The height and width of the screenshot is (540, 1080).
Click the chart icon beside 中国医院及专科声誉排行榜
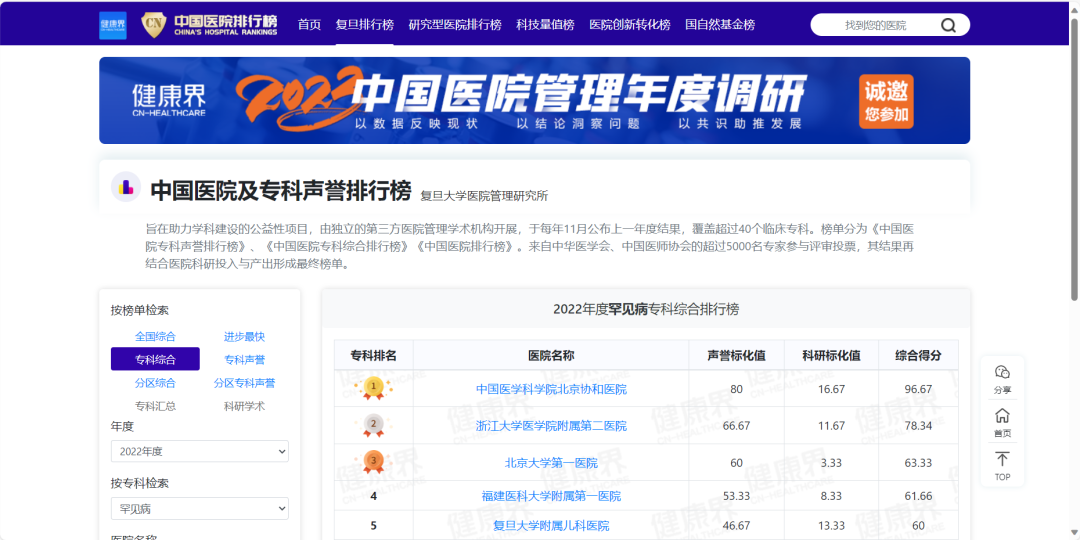coord(126,187)
